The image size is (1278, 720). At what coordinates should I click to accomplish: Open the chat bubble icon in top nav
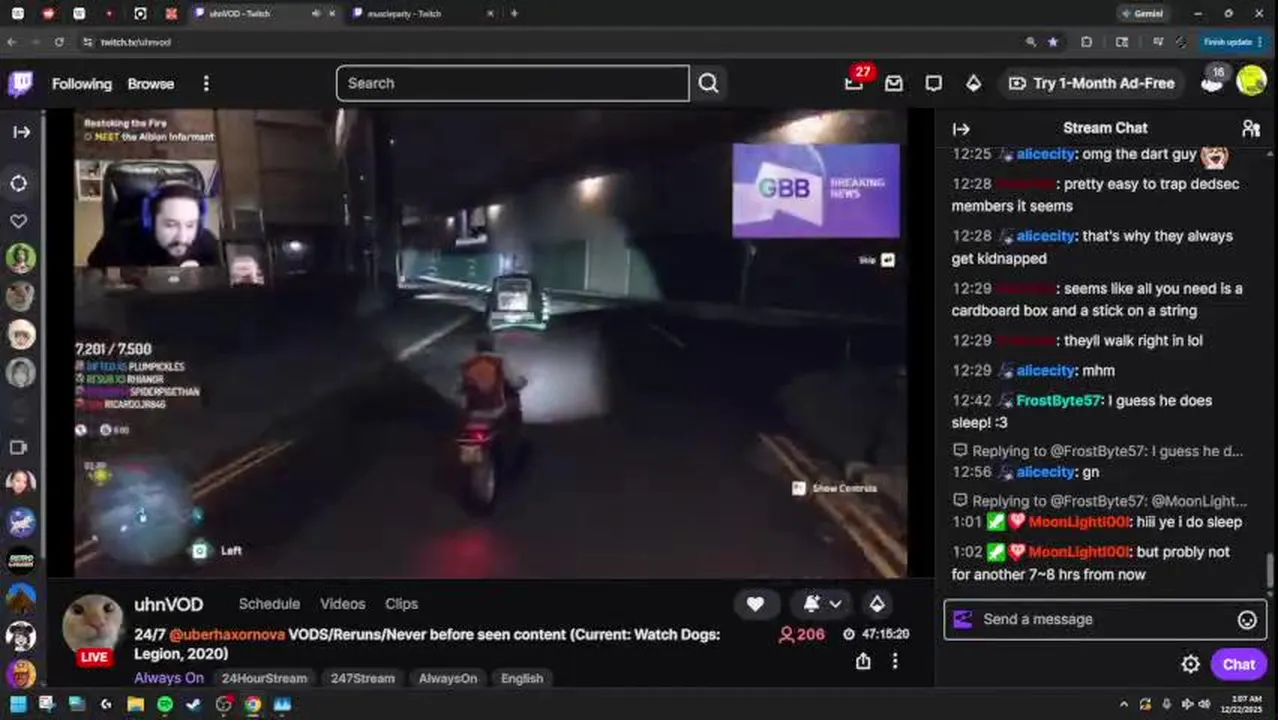[x=933, y=83]
